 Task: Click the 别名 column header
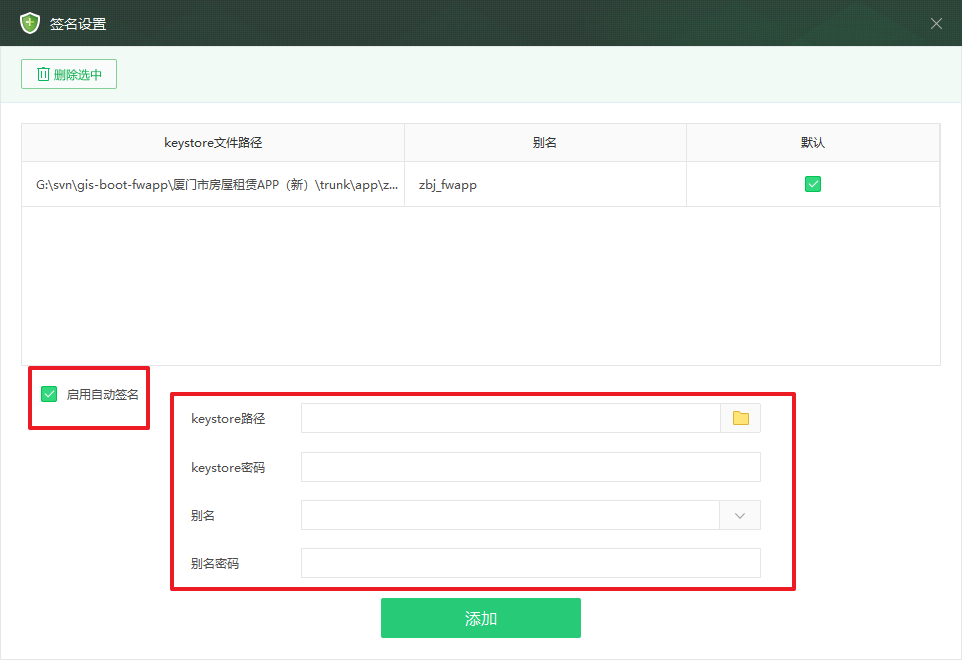point(545,143)
